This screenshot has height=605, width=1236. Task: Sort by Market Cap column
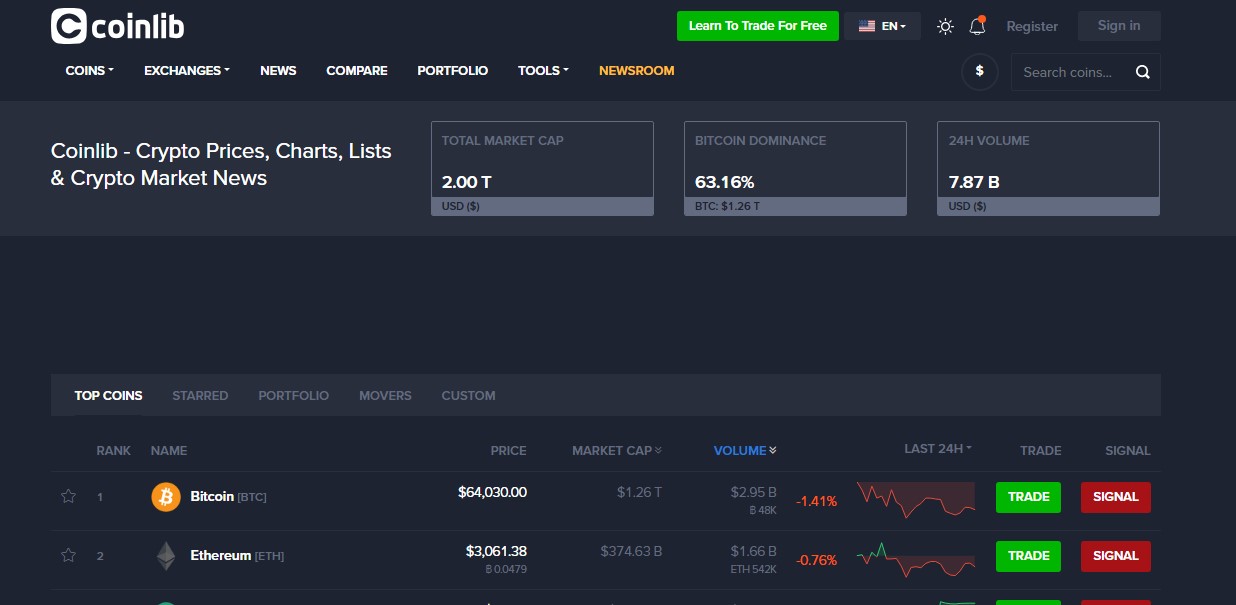[617, 451]
